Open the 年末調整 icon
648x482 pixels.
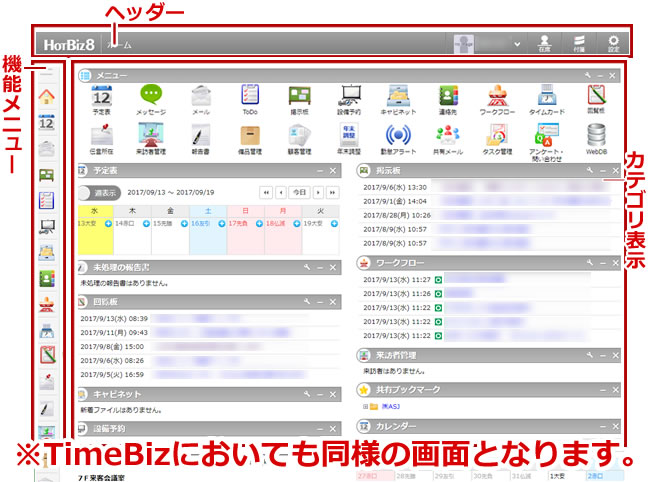[x=349, y=134]
